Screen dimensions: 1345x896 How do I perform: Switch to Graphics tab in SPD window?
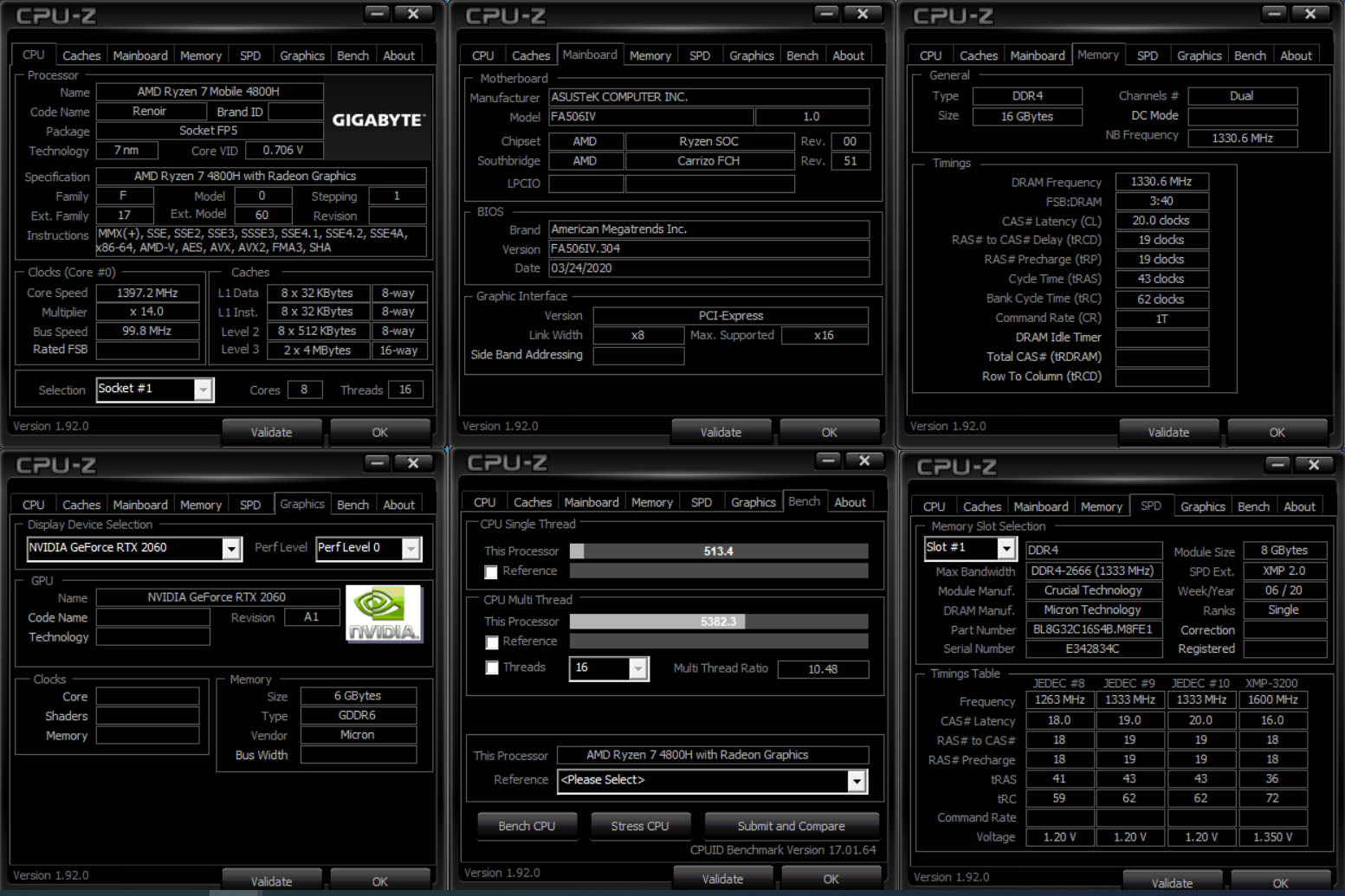point(1203,506)
